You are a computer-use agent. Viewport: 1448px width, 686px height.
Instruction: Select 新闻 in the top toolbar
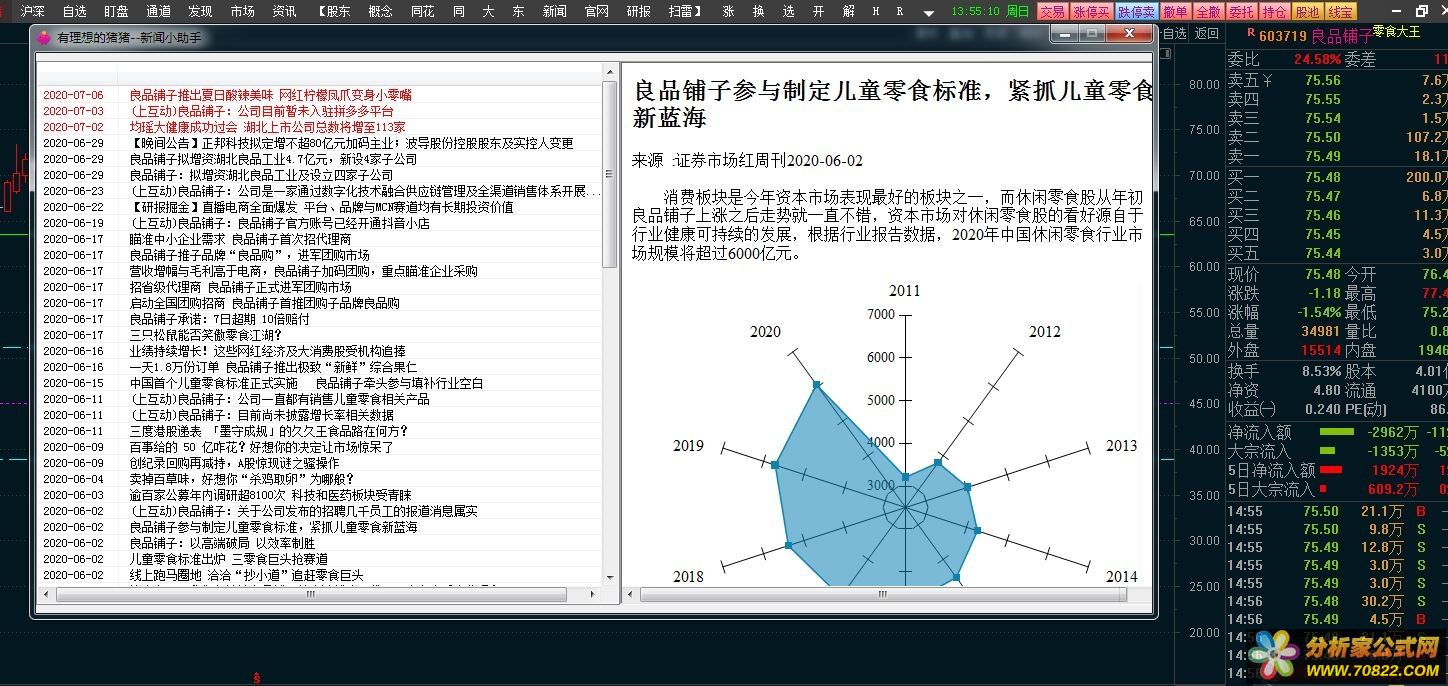pos(554,11)
